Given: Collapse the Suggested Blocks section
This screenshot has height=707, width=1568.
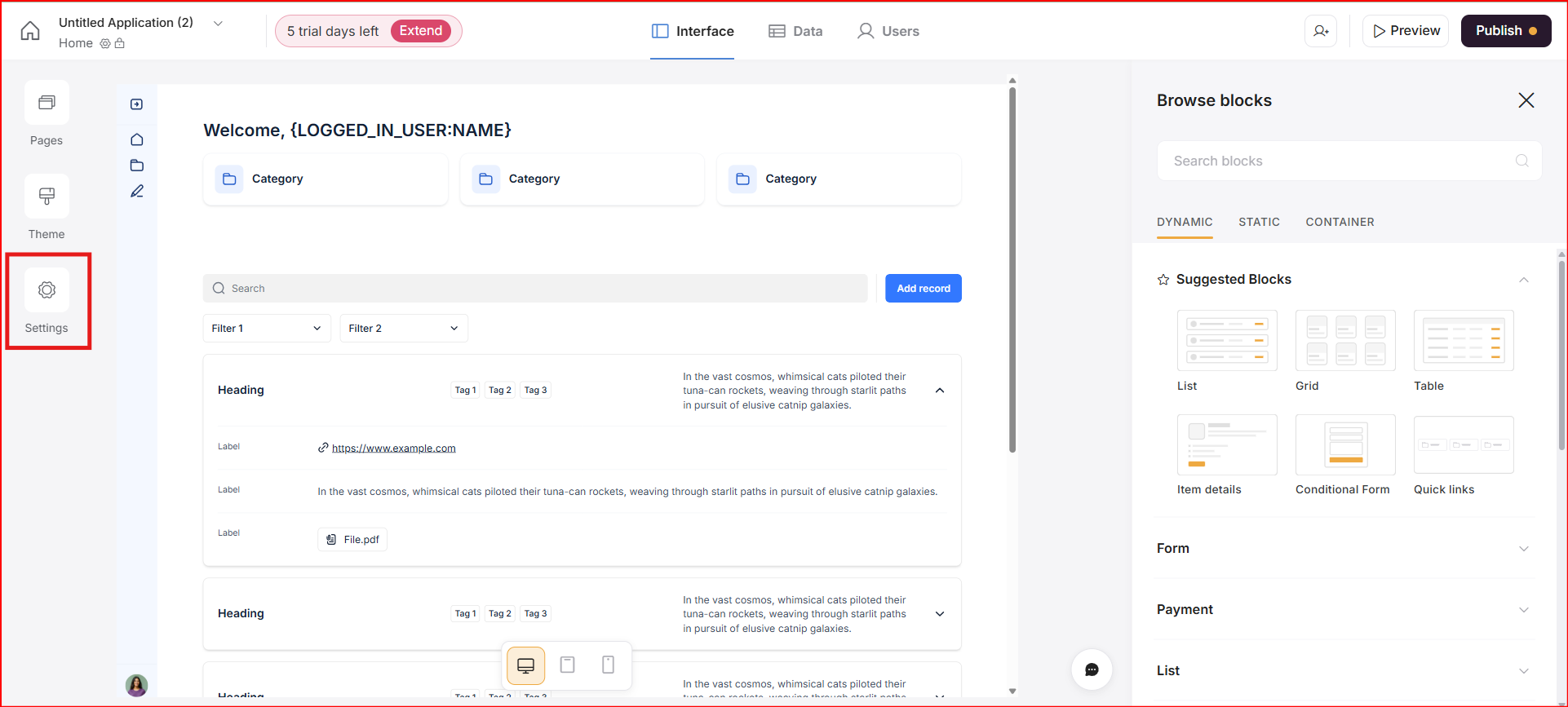Looking at the screenshot, I should pyautogui.click(x=1523, y=280).
